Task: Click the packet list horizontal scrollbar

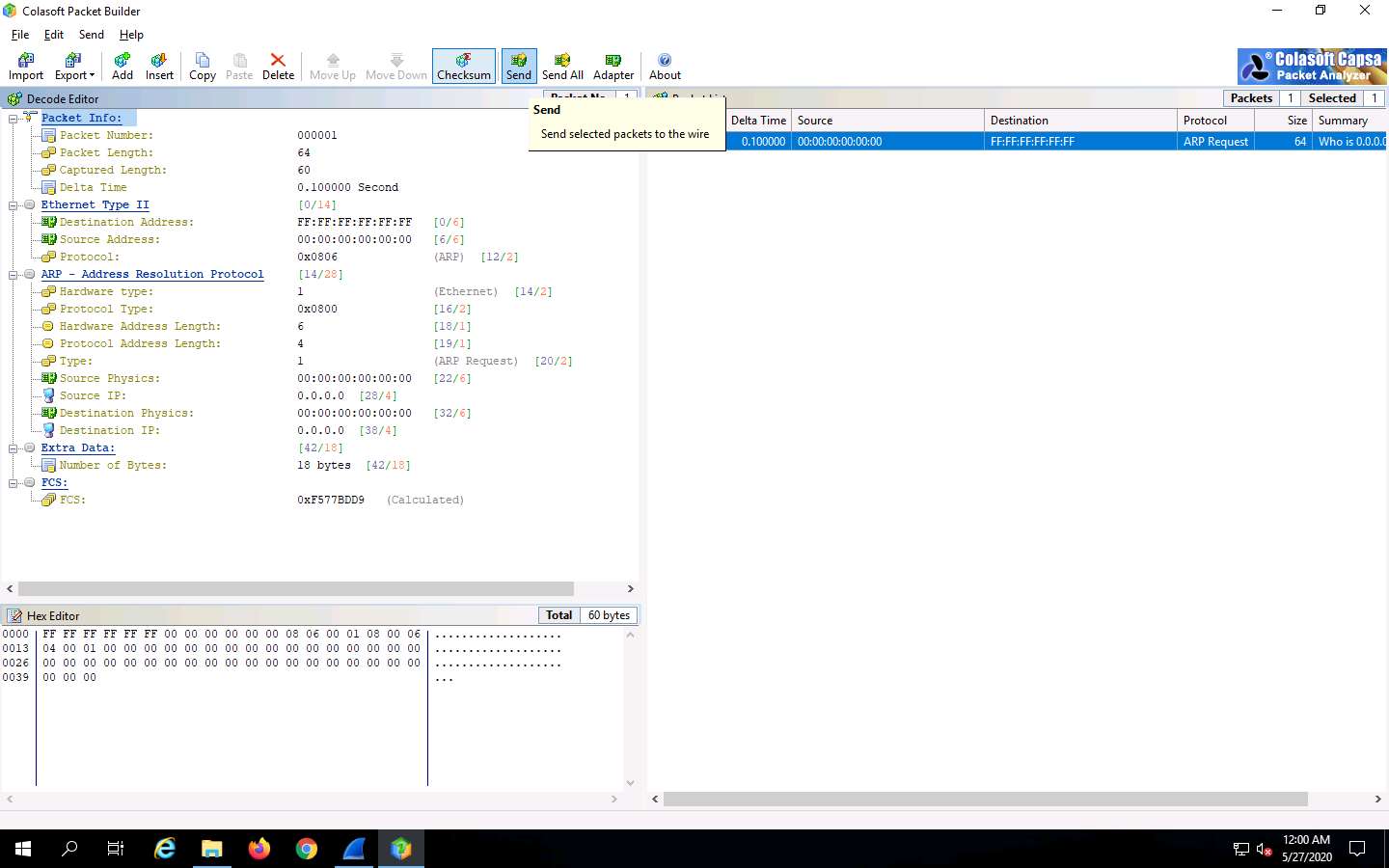Action: click(985, 800)
